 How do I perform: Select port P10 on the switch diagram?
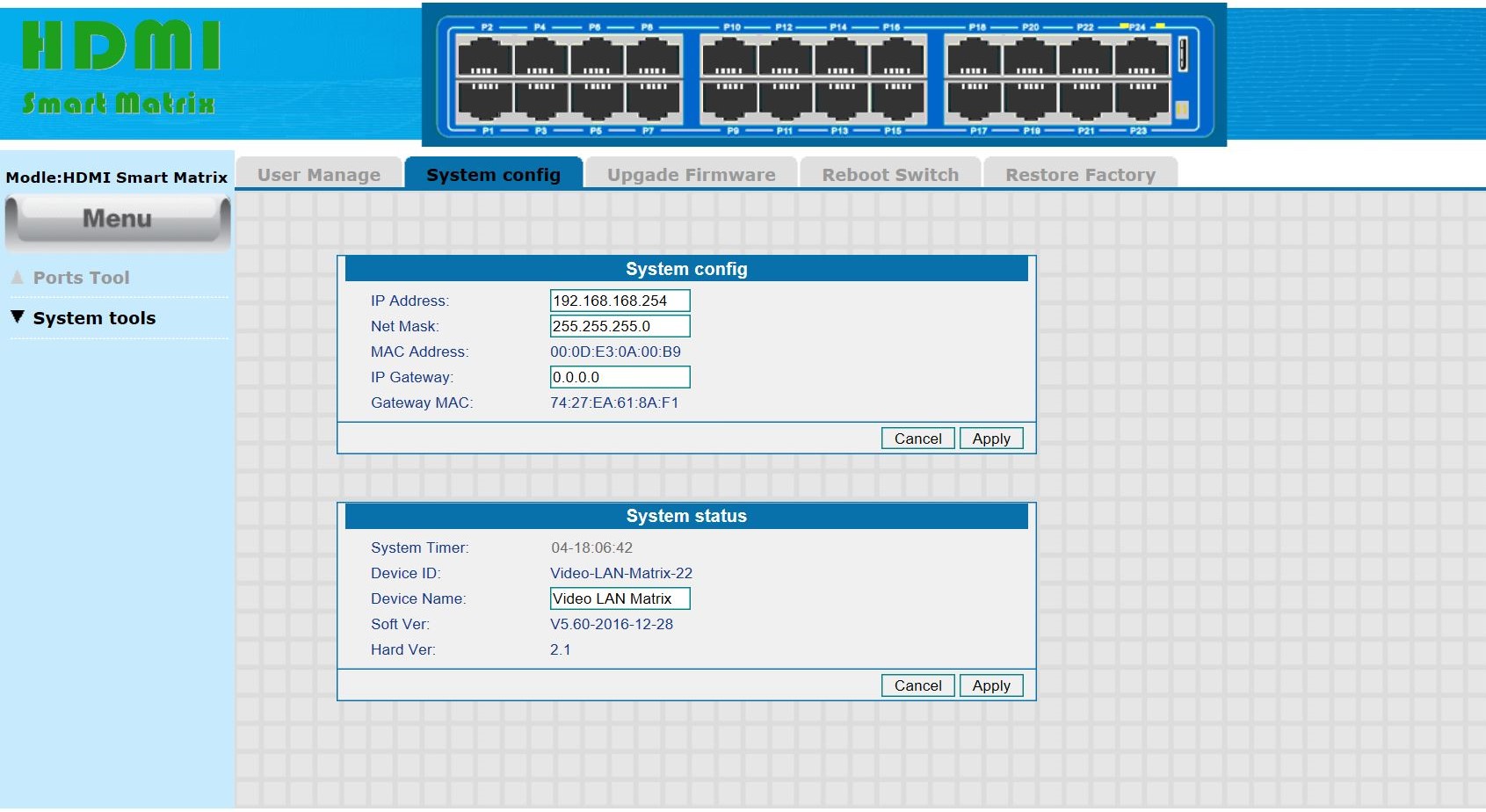729,57
